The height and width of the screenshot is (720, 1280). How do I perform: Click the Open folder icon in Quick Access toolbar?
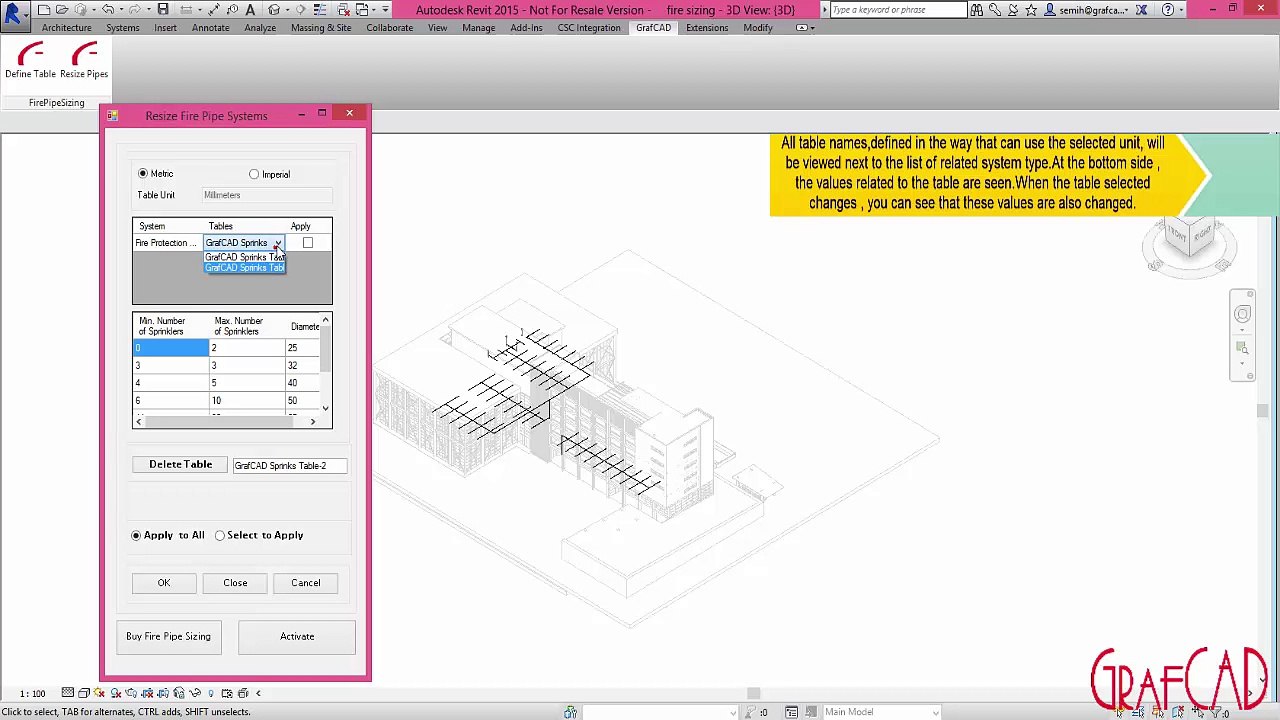point(62,10)
